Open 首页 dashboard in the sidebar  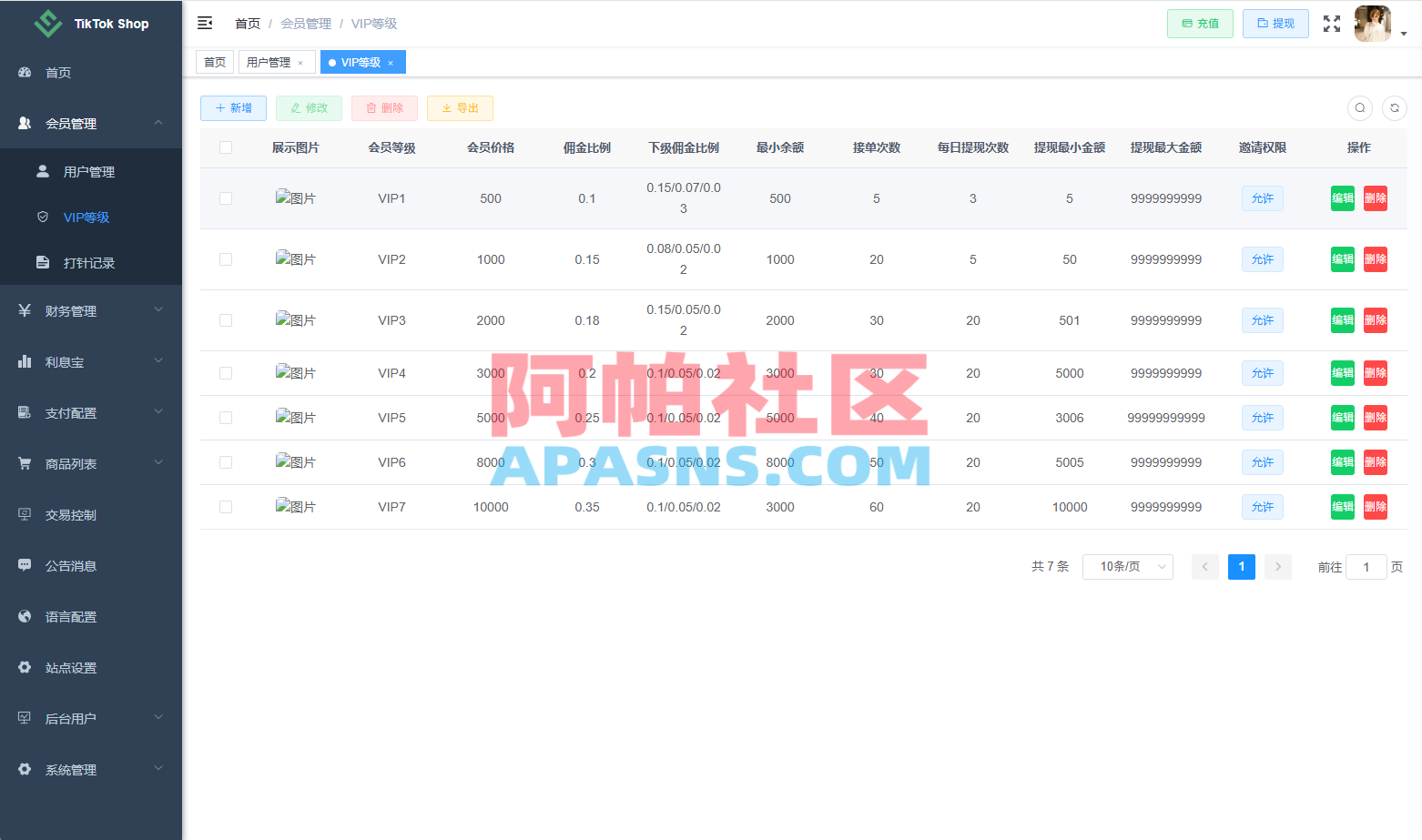[x=91, y=73]
